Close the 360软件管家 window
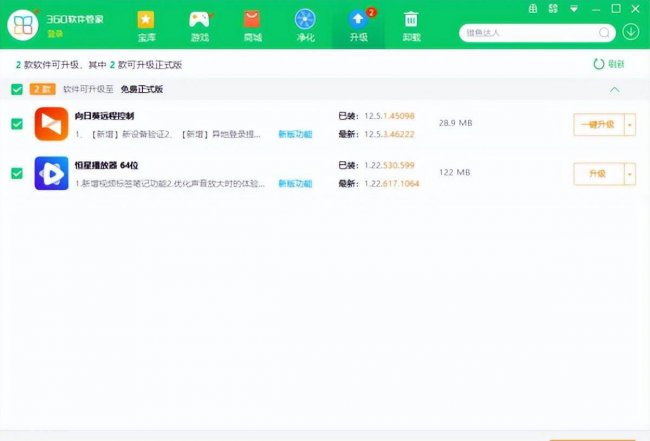650x441 pixels. pyautogui.click(x=635, y=8)
